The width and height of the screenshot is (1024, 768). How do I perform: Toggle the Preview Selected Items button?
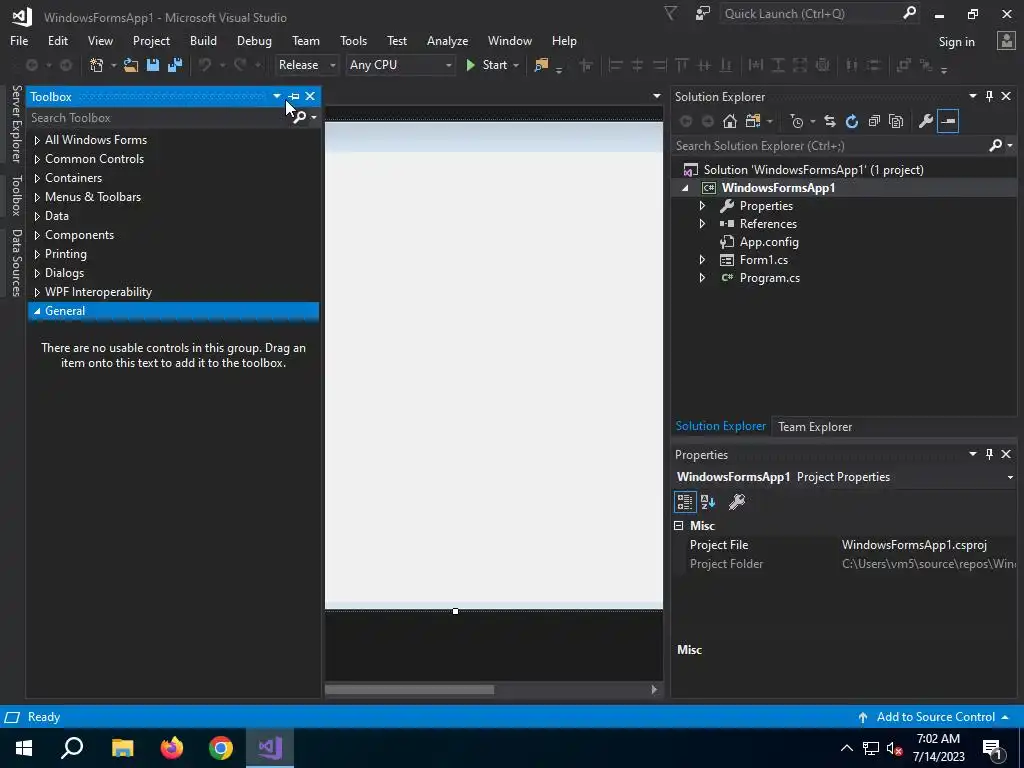pyautogui.click(x=948, y=121)
